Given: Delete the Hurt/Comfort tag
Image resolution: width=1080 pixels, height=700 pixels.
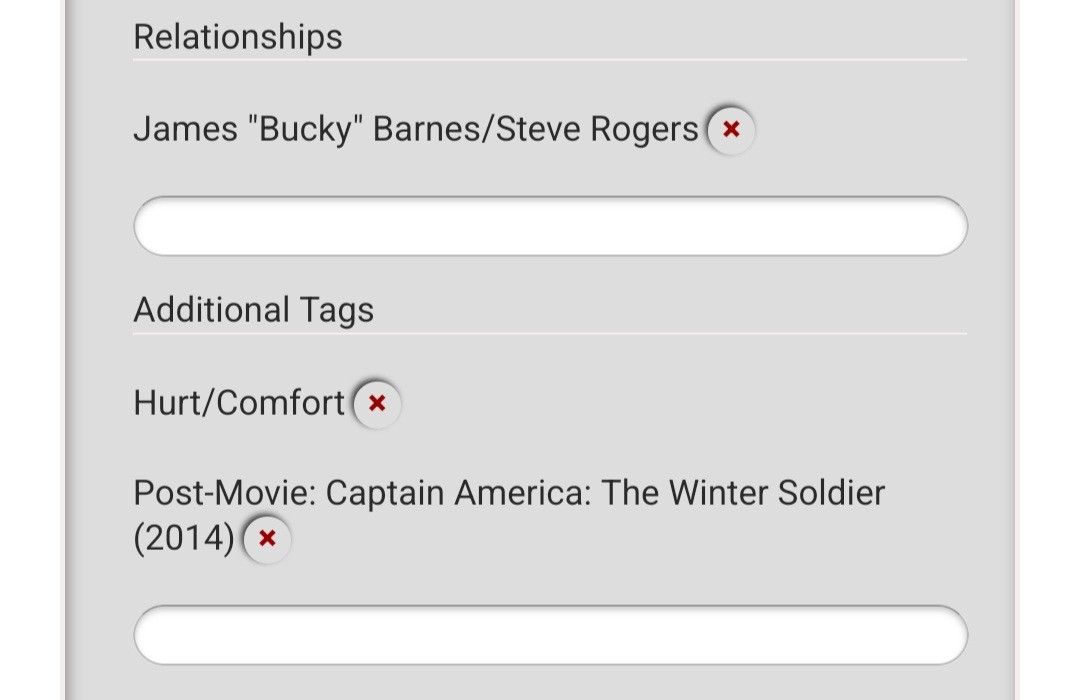Looking at the screenshot, I should [x=377, y=403].
